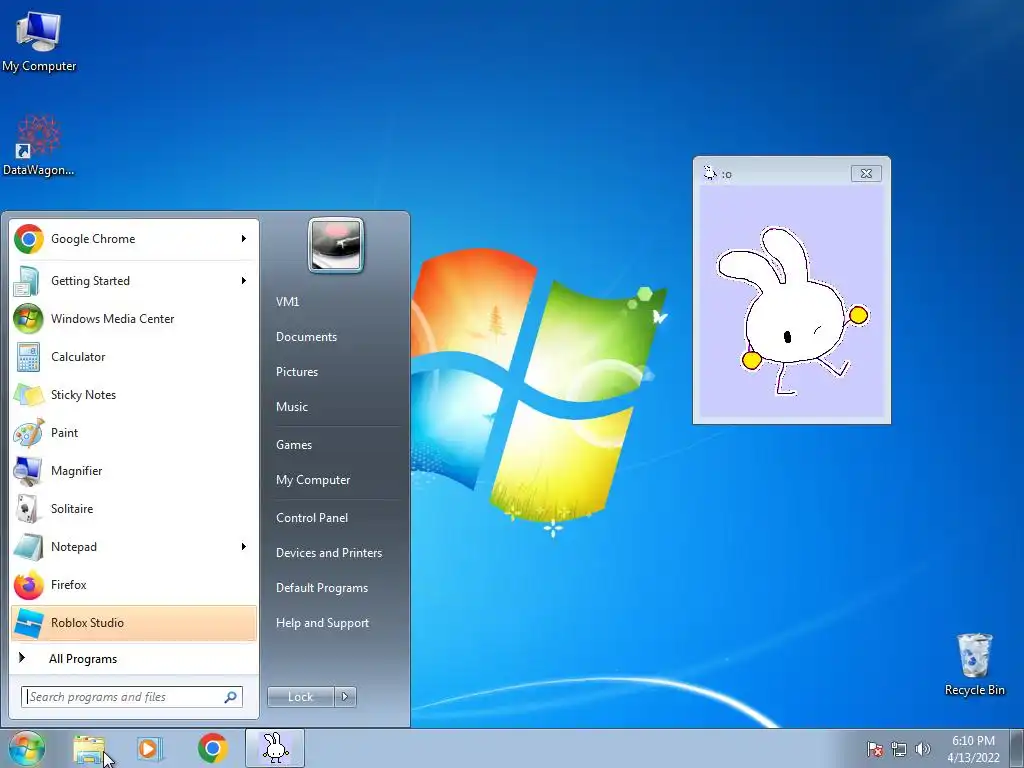Click the bunny icon in window title bar
Screen dimensions: 1024x768
(x=709, y=173)
